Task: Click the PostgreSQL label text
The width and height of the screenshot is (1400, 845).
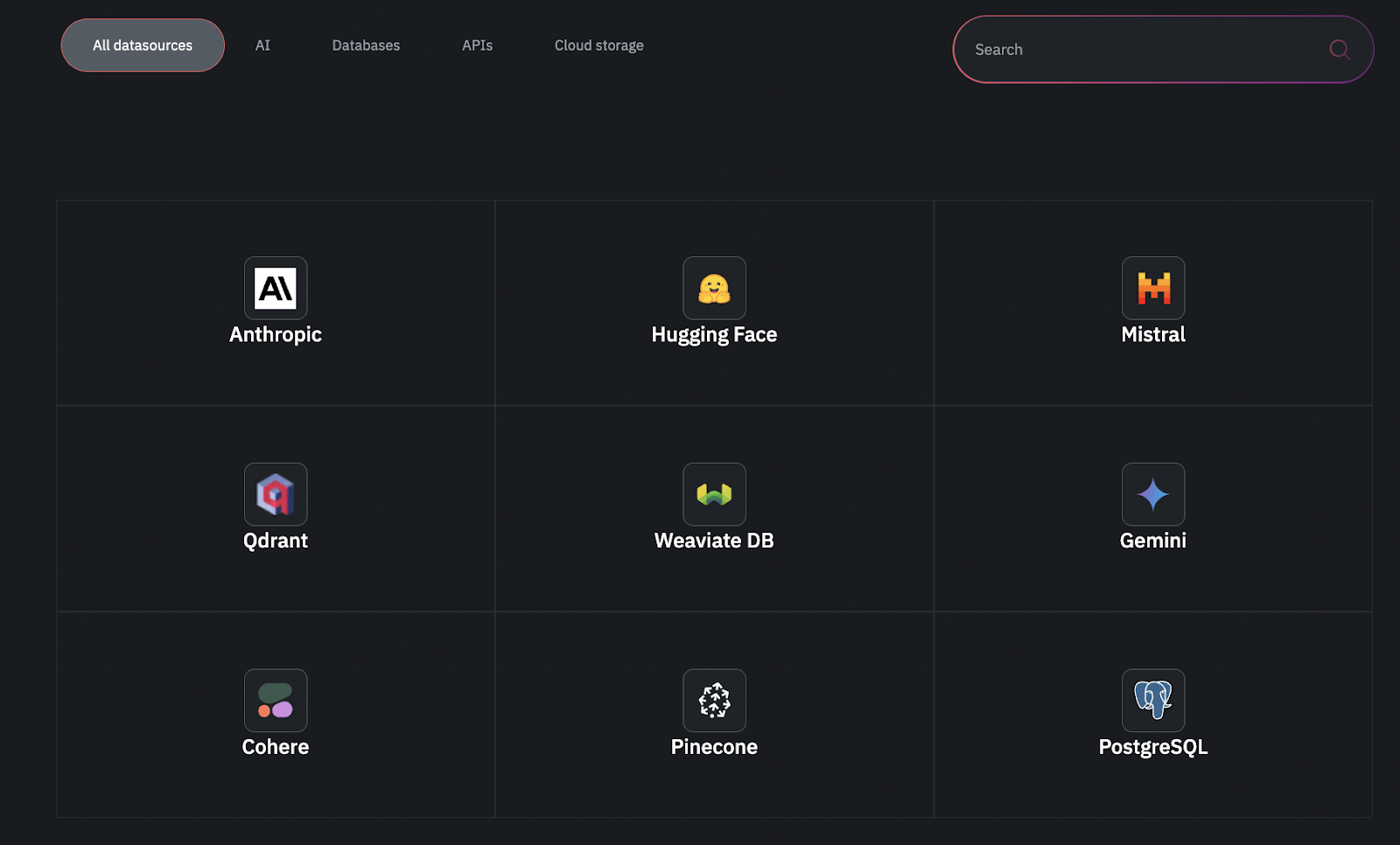Action: (1153, 746)
